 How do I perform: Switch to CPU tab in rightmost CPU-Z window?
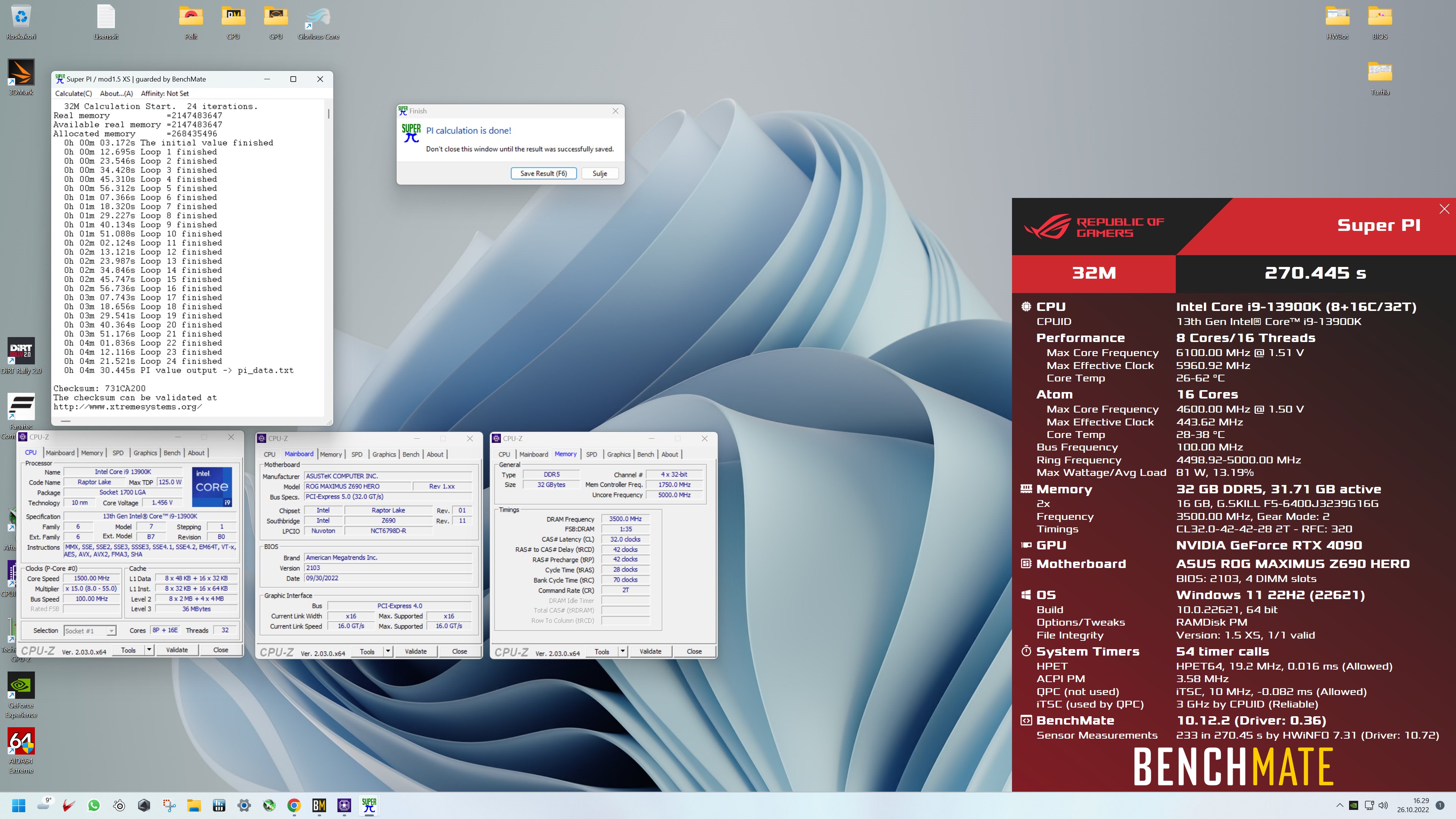click(504, 455)
